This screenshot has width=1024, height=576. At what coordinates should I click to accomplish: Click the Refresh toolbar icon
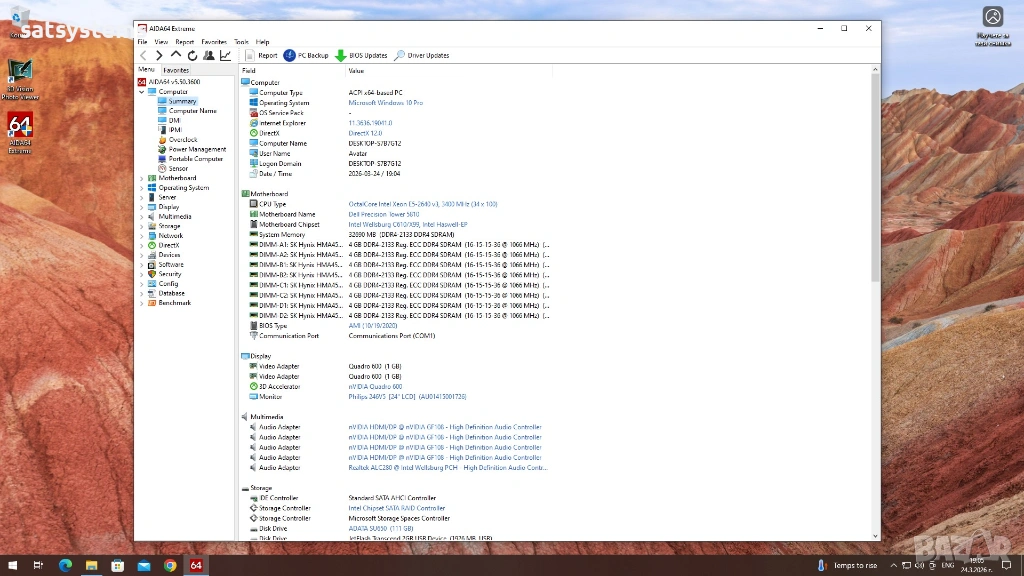[192, 56]
